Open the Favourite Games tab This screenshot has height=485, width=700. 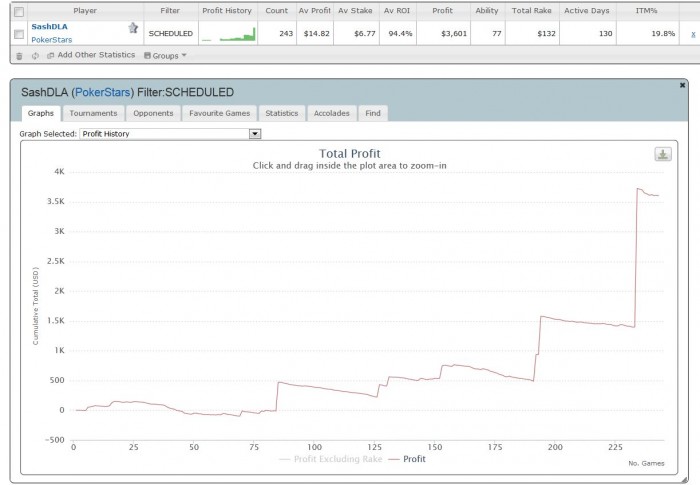pos(219,113)
